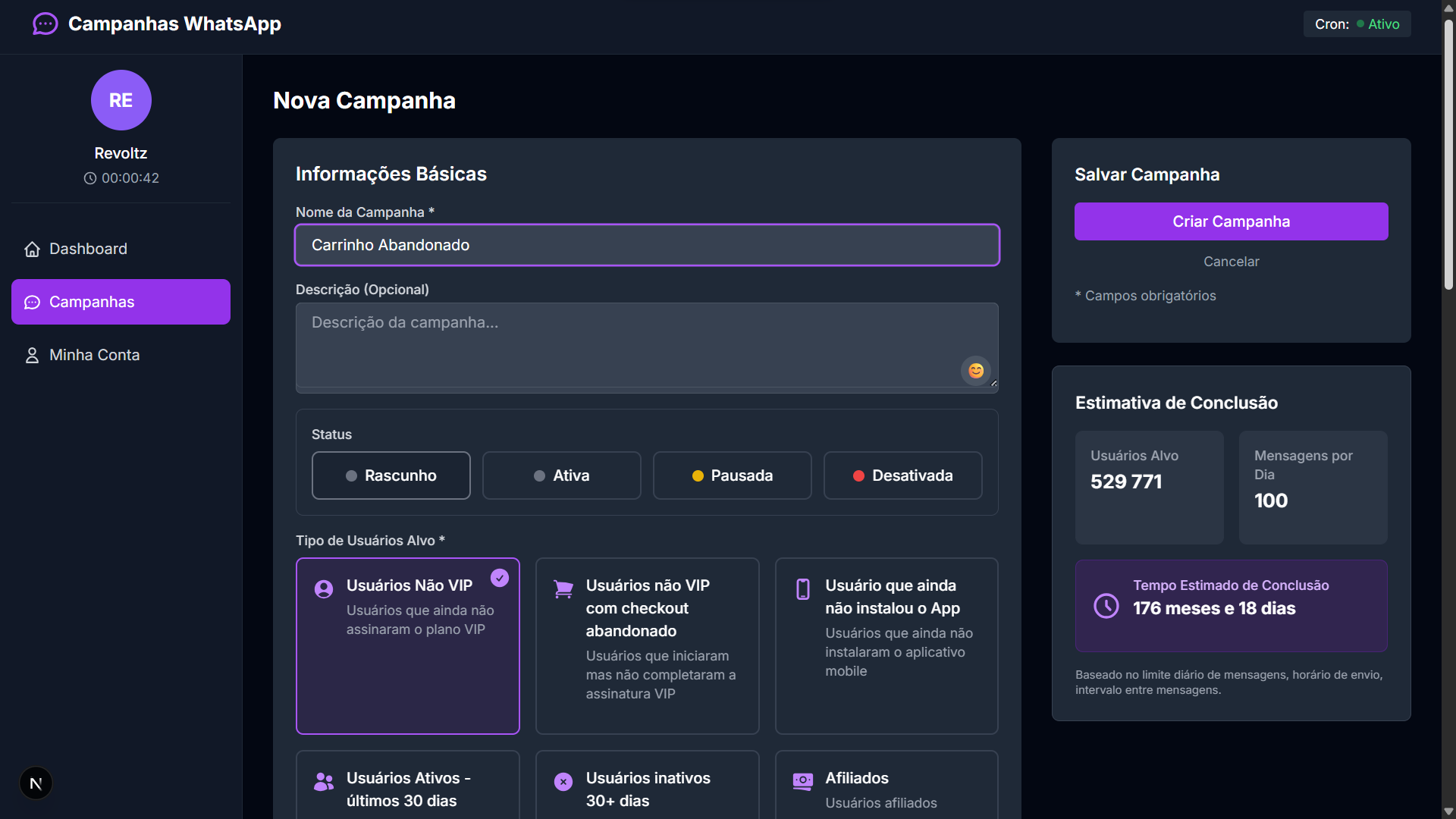Viewport: 1456px width, 819px height.
Task: Click the Usuários Ativos group icon
Action: [324, 782]
